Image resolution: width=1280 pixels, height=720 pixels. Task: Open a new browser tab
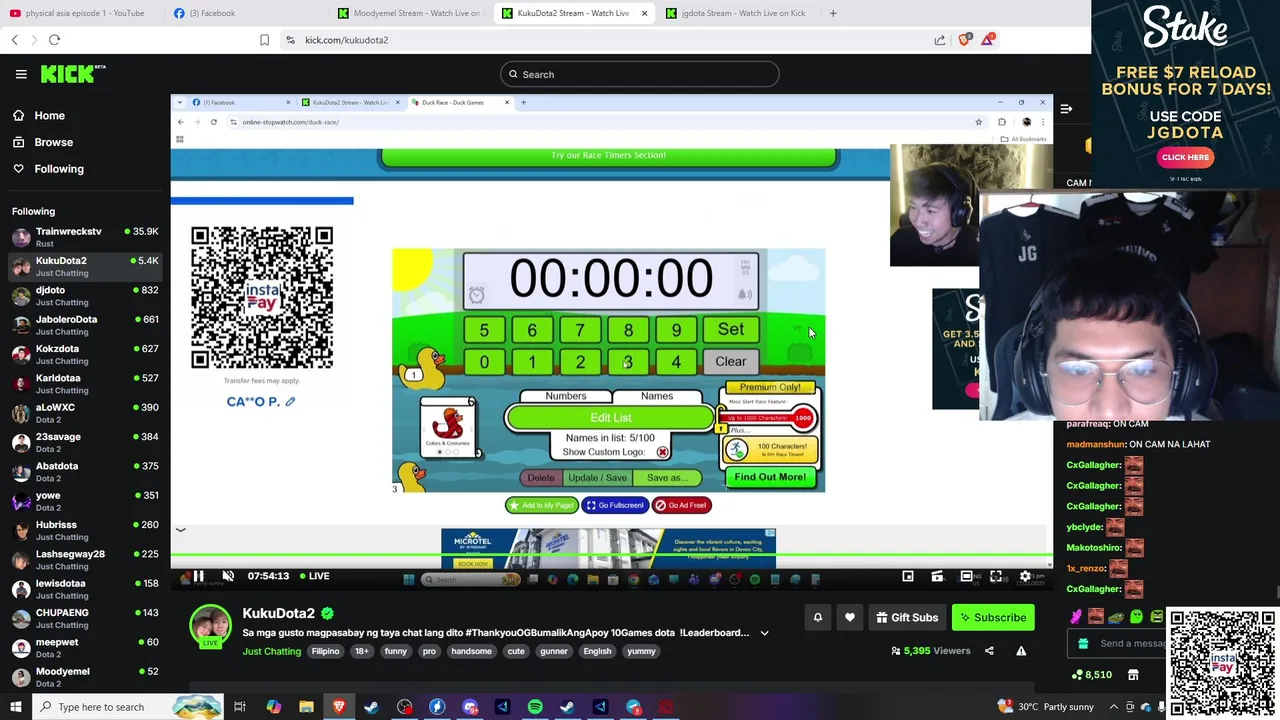[x=832, y=13]
